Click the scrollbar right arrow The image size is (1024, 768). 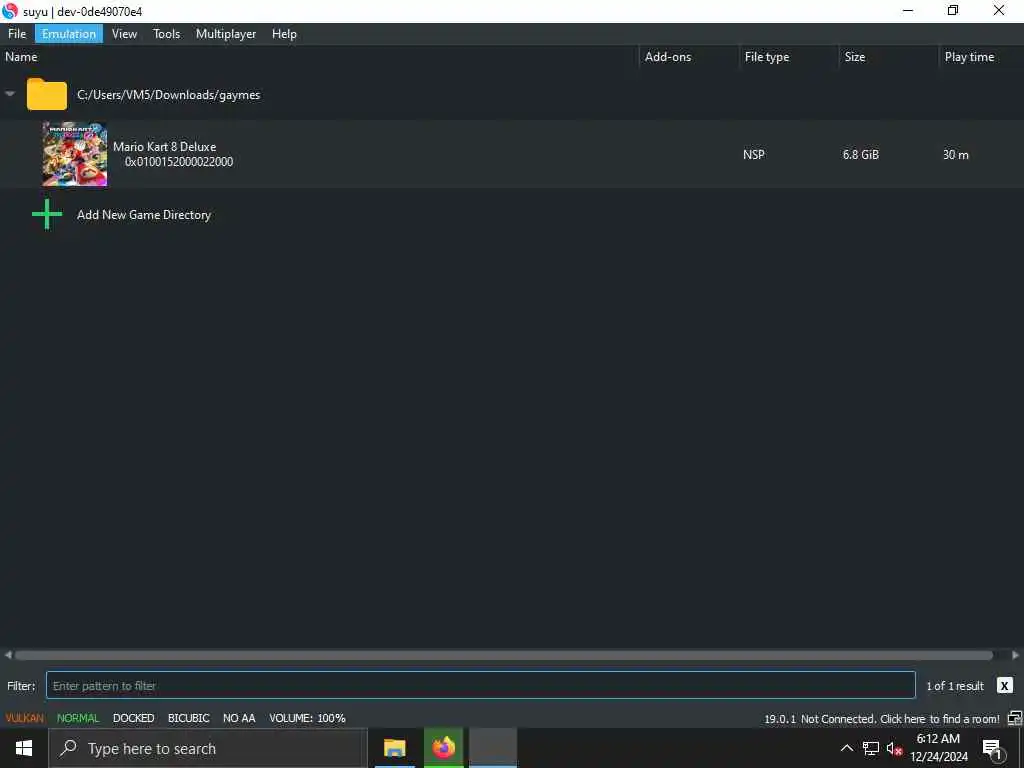1016,655
